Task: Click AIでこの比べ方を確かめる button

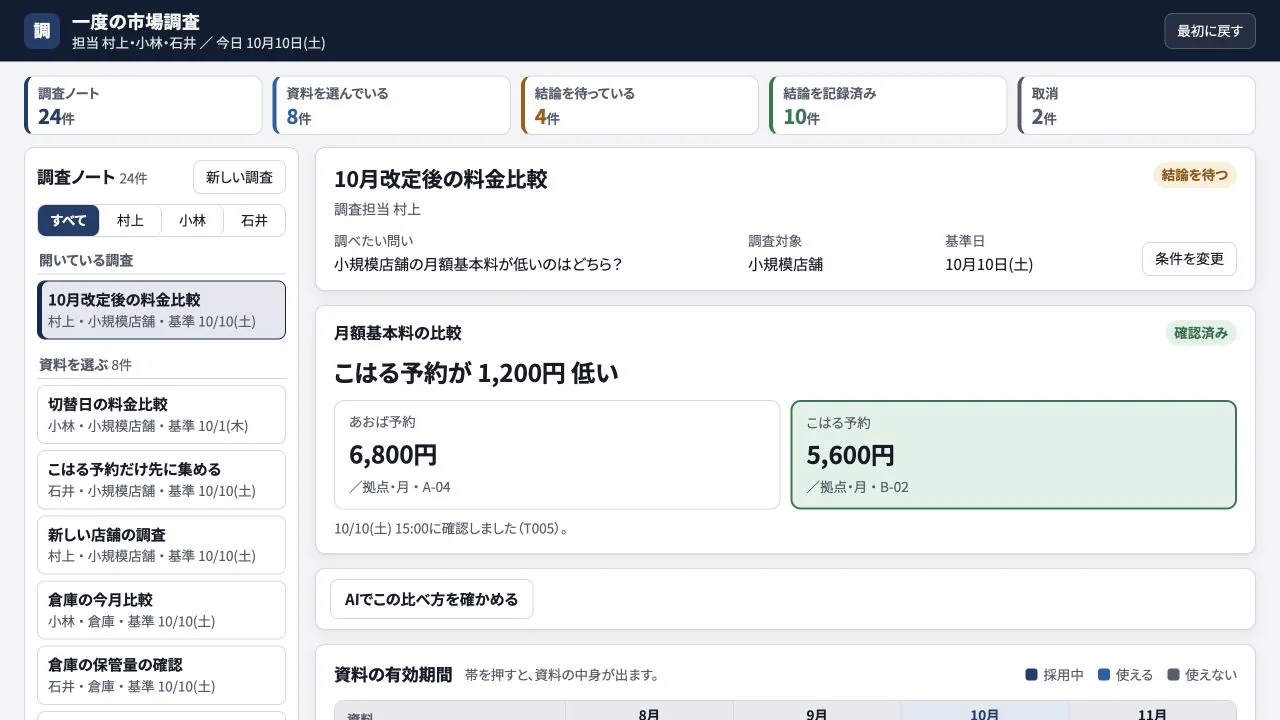Action: tap(431, 599)
